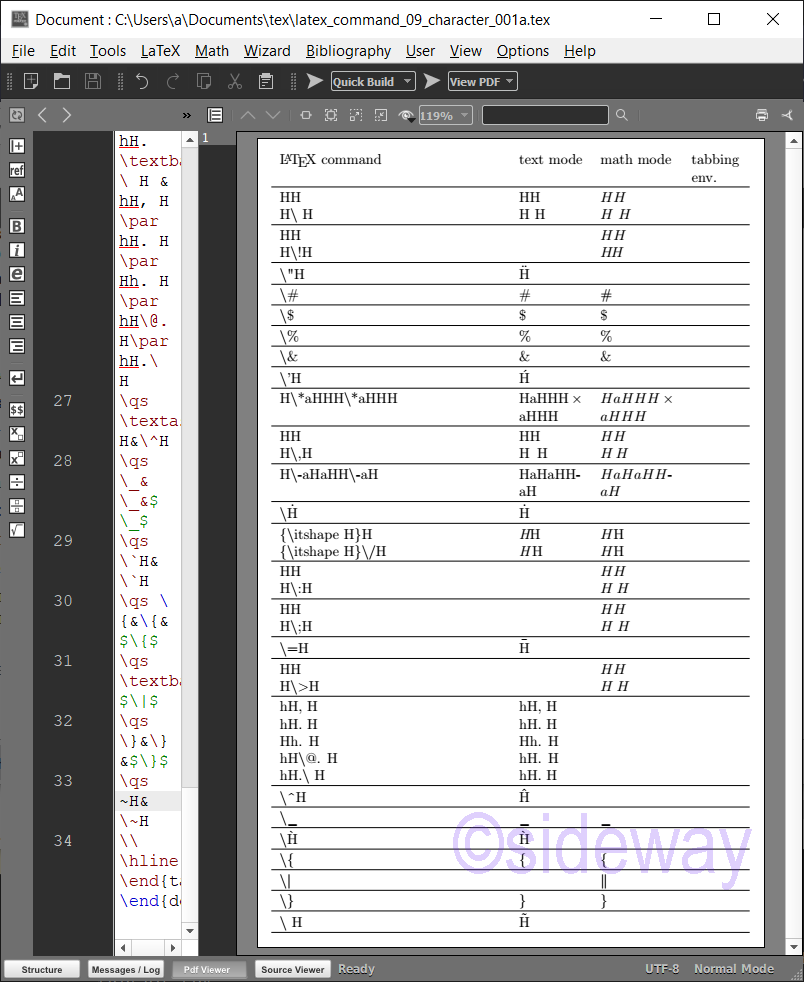
Task: Open the Wizard menu
Action: pos(267,51)
